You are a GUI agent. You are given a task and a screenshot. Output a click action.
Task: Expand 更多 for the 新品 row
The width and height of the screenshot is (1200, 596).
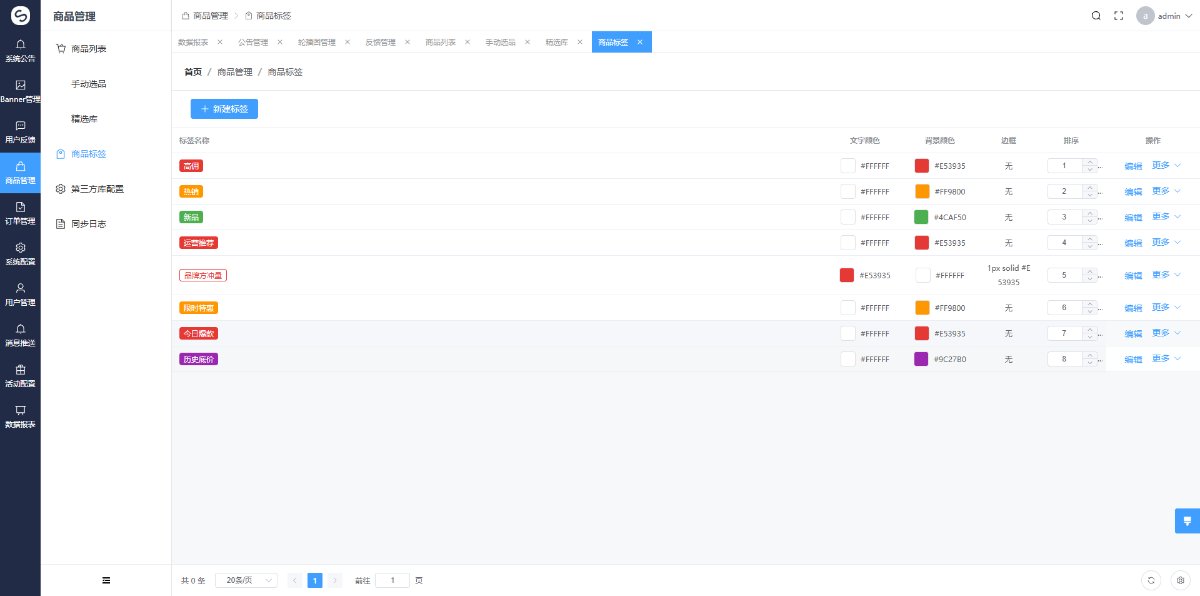(1167, 216)
